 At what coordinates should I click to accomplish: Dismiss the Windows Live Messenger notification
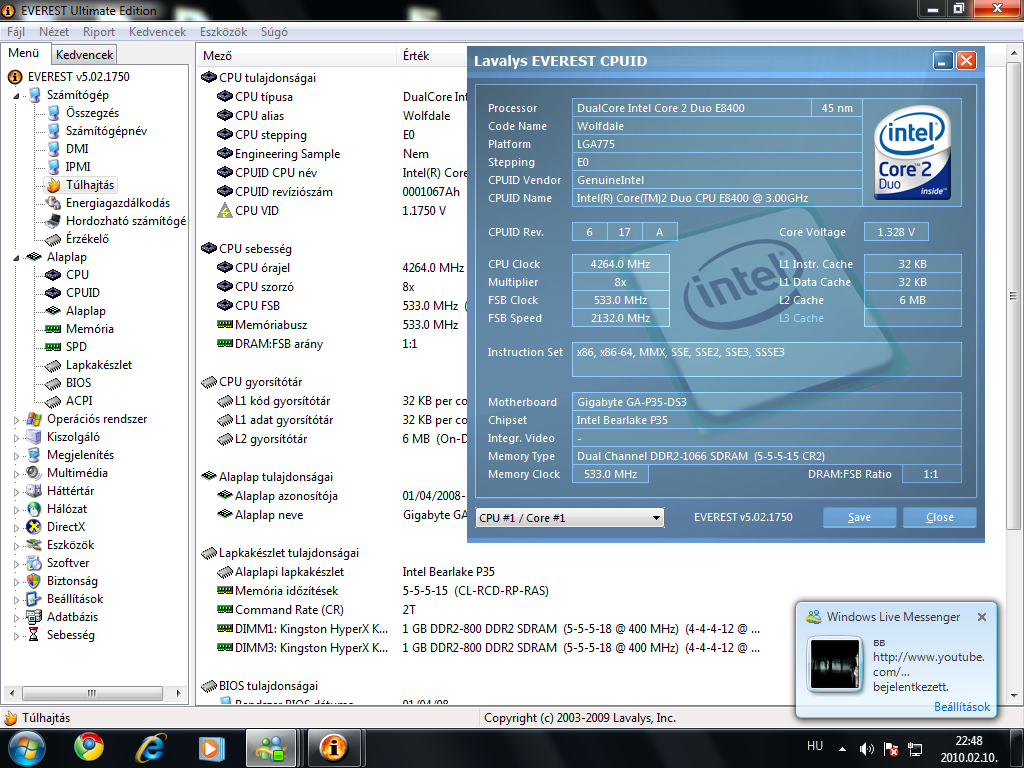click(x=982, y=616)
